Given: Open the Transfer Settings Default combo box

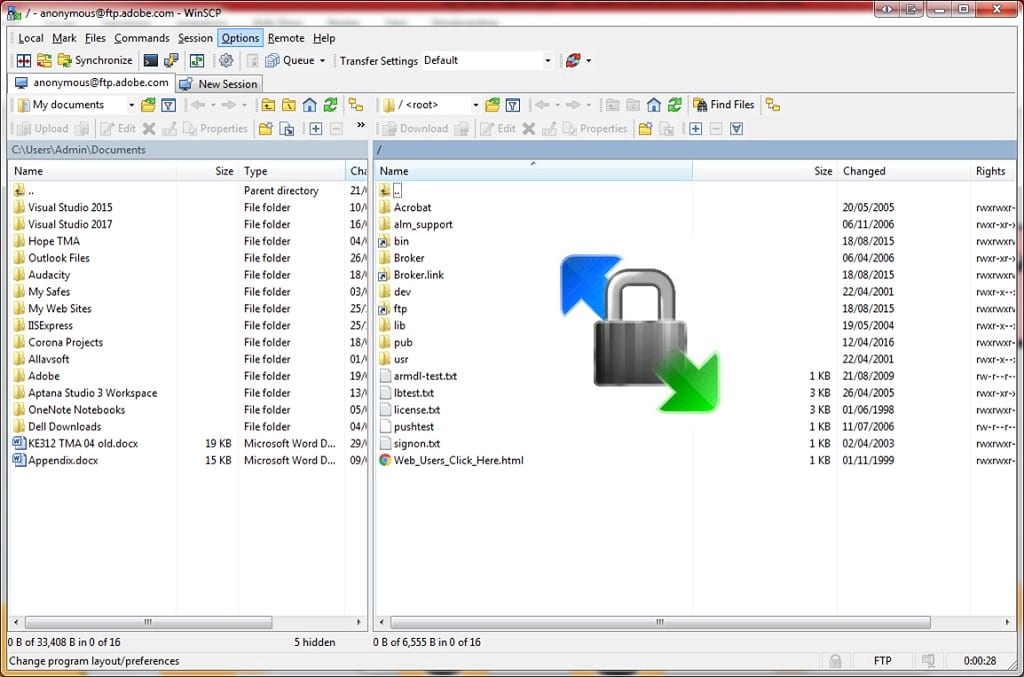Looking at the screenshot, I should coord(487,61).
